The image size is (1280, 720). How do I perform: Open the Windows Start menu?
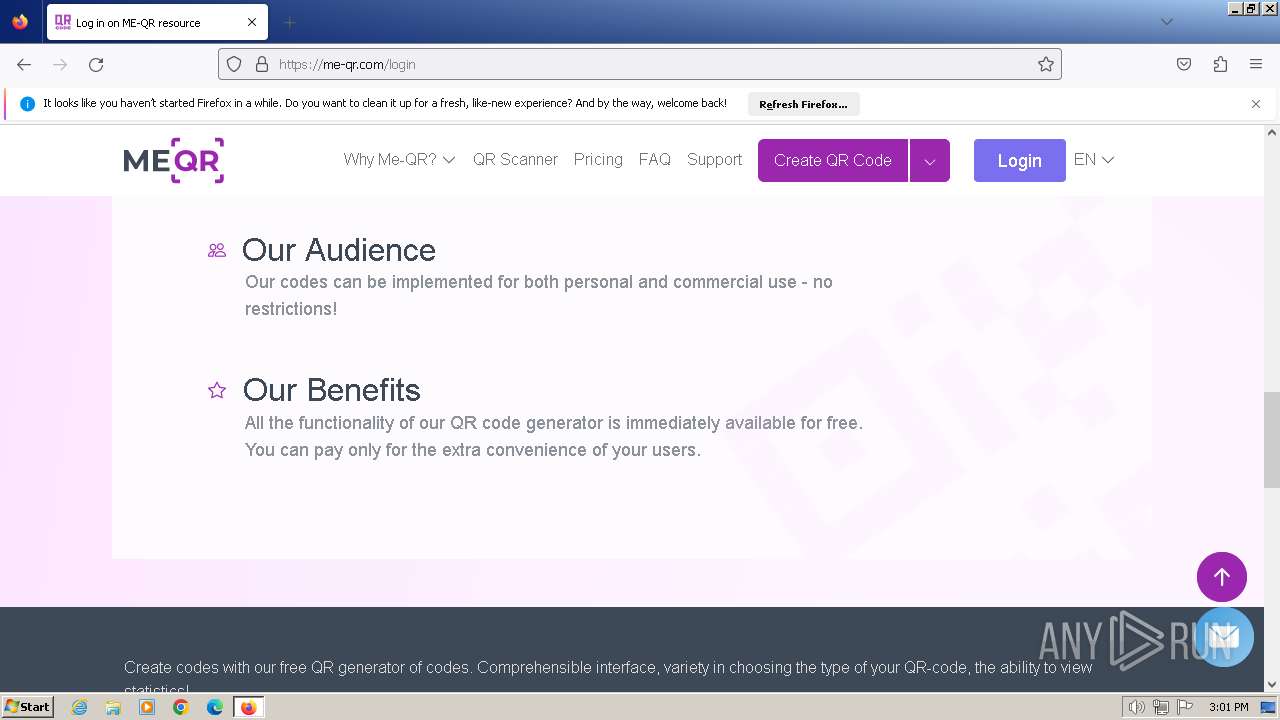(28, 707)
